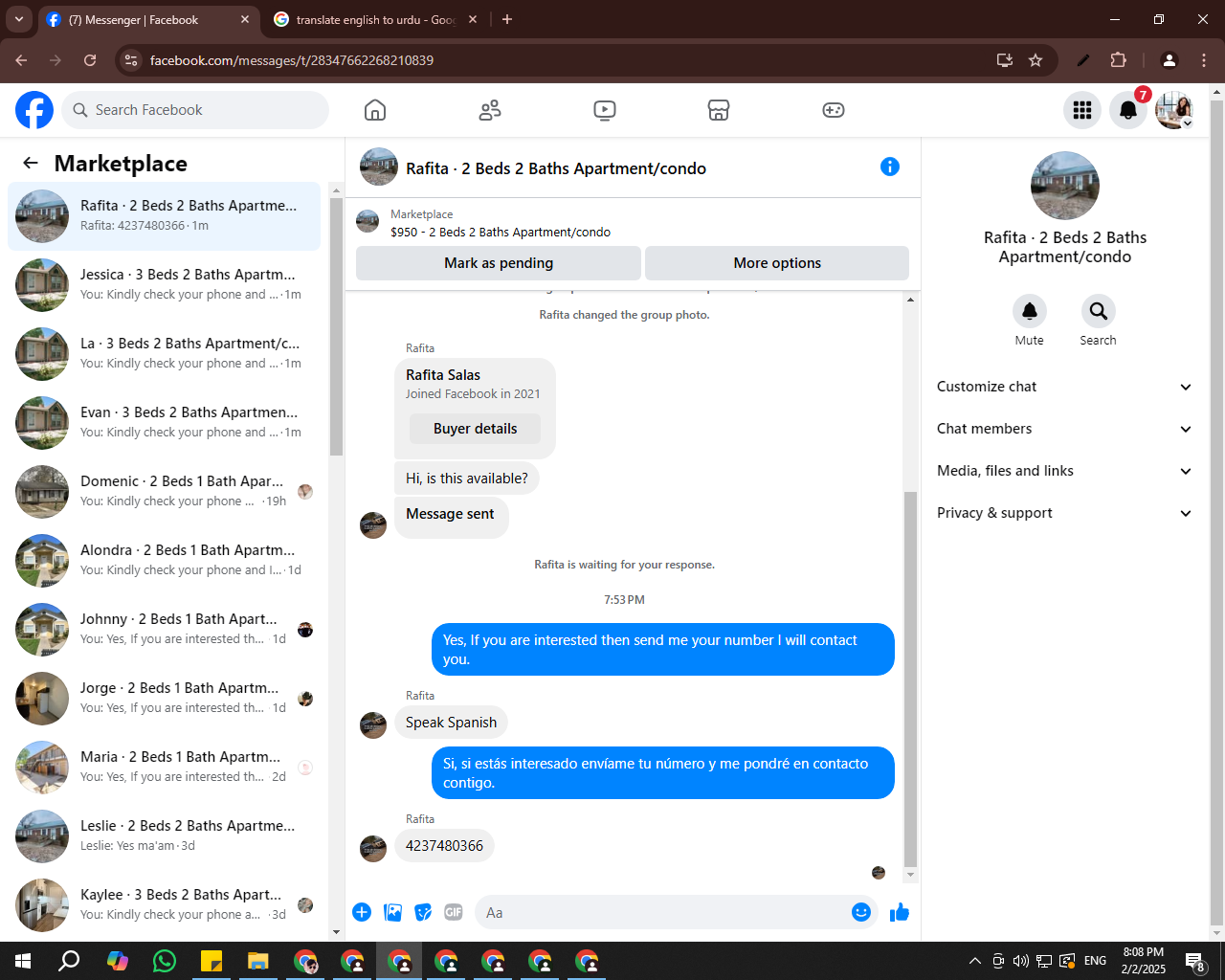Open more actions plus icon in composer
Viewport: 1225px width, 980px height.
(x=362, y=912)
